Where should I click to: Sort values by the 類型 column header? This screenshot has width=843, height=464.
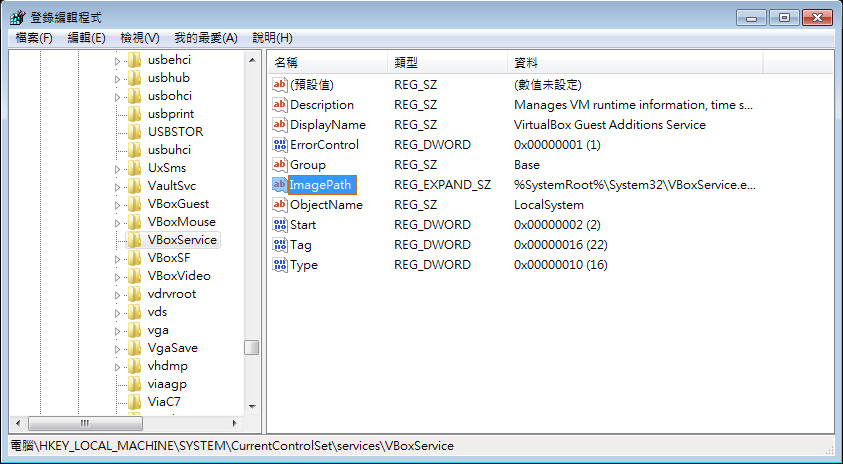click(x=447, y=63)
